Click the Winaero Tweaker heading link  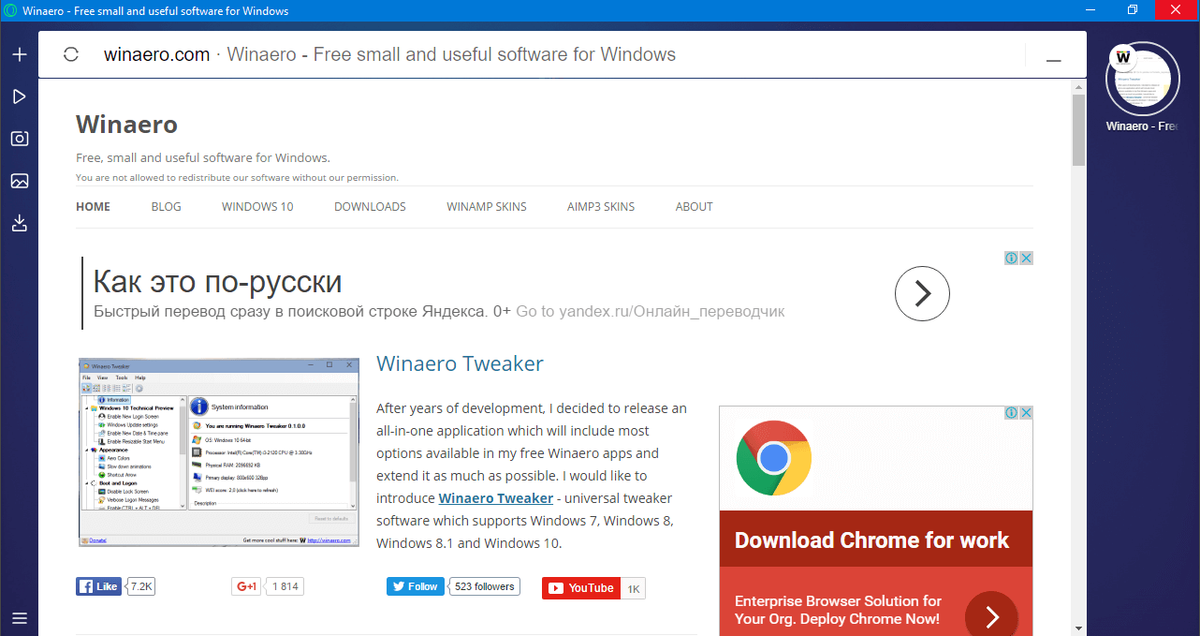(x=460, y=364)
